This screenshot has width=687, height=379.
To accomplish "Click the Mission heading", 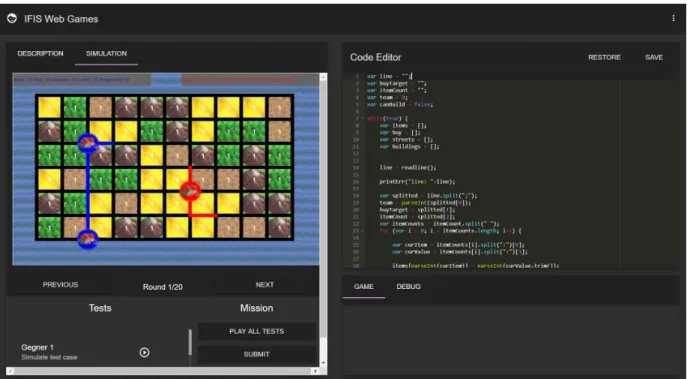I will 256,308.
